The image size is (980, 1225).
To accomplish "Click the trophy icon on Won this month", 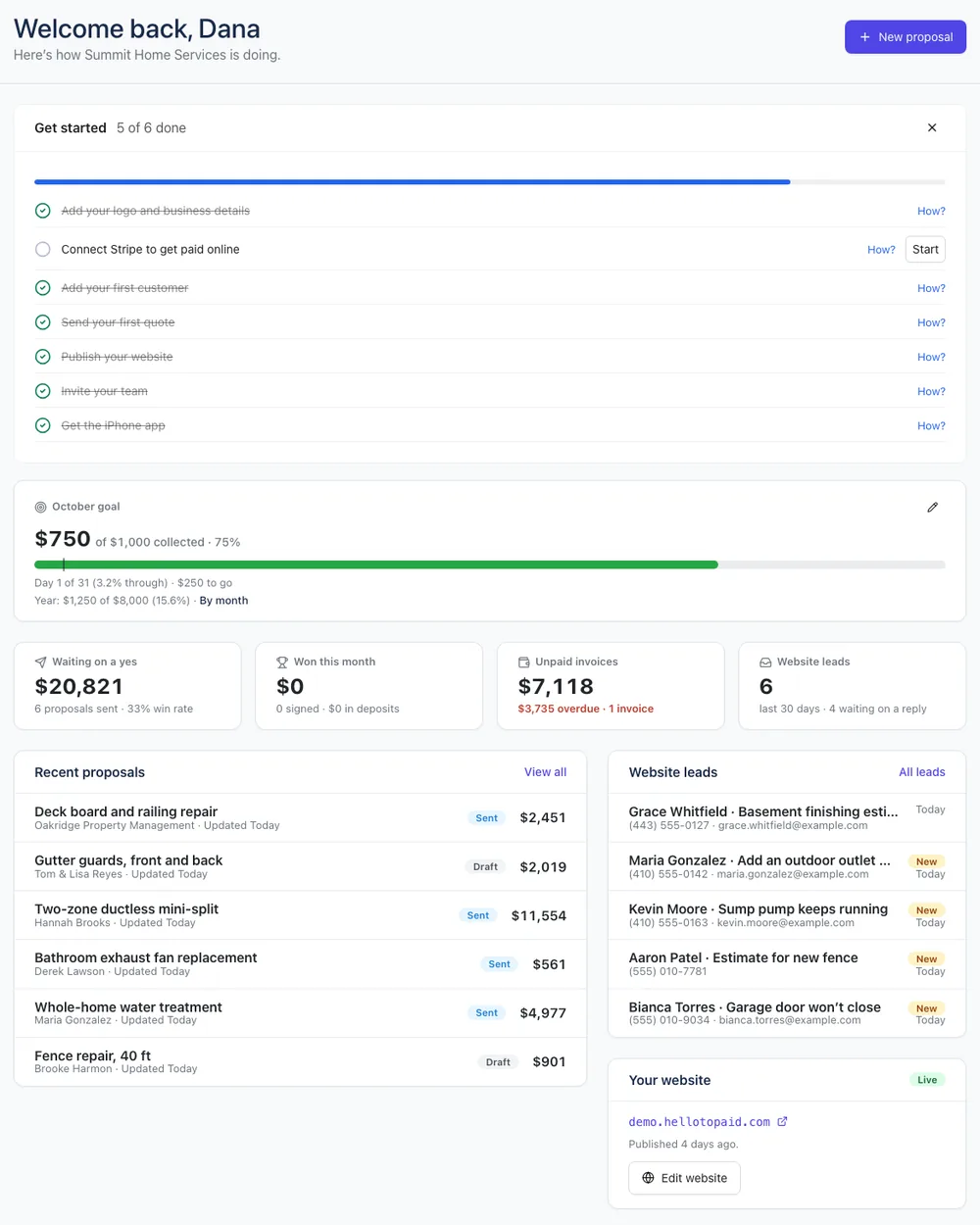I will pyautogui.click(x=282, y=662).
